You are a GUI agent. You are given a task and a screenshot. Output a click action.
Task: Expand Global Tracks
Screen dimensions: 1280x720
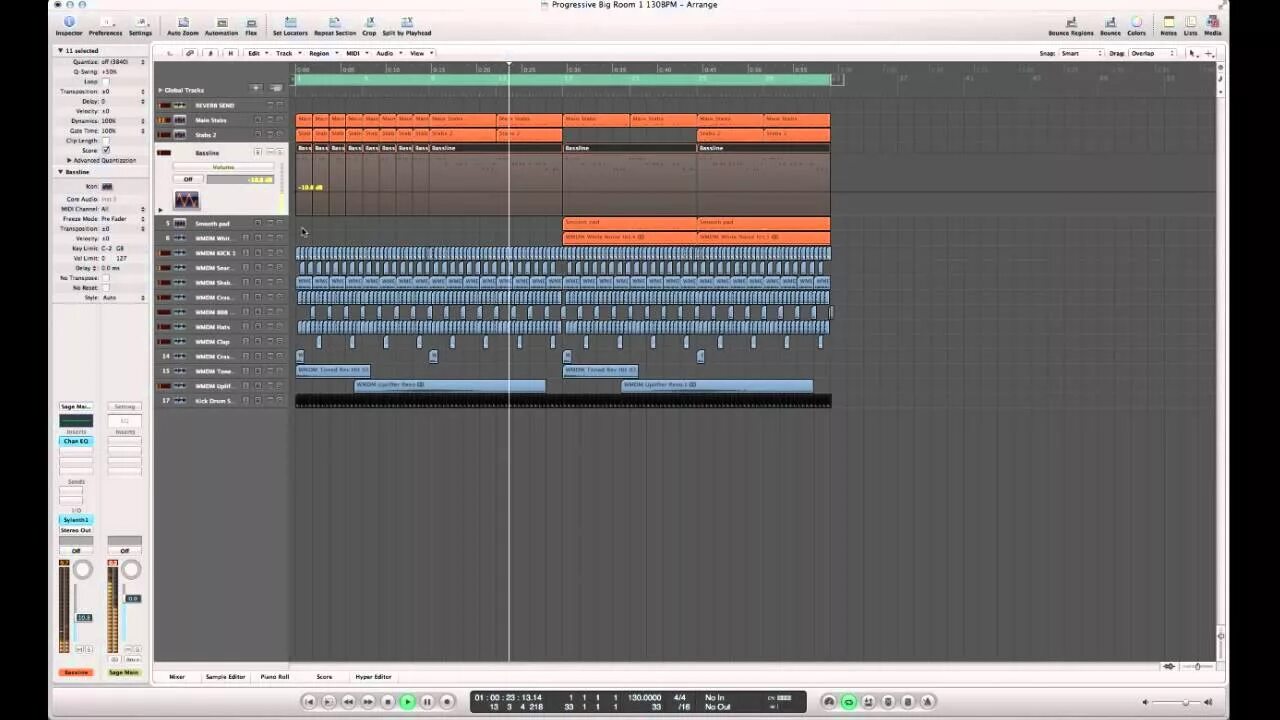click(x=160, y=90)
